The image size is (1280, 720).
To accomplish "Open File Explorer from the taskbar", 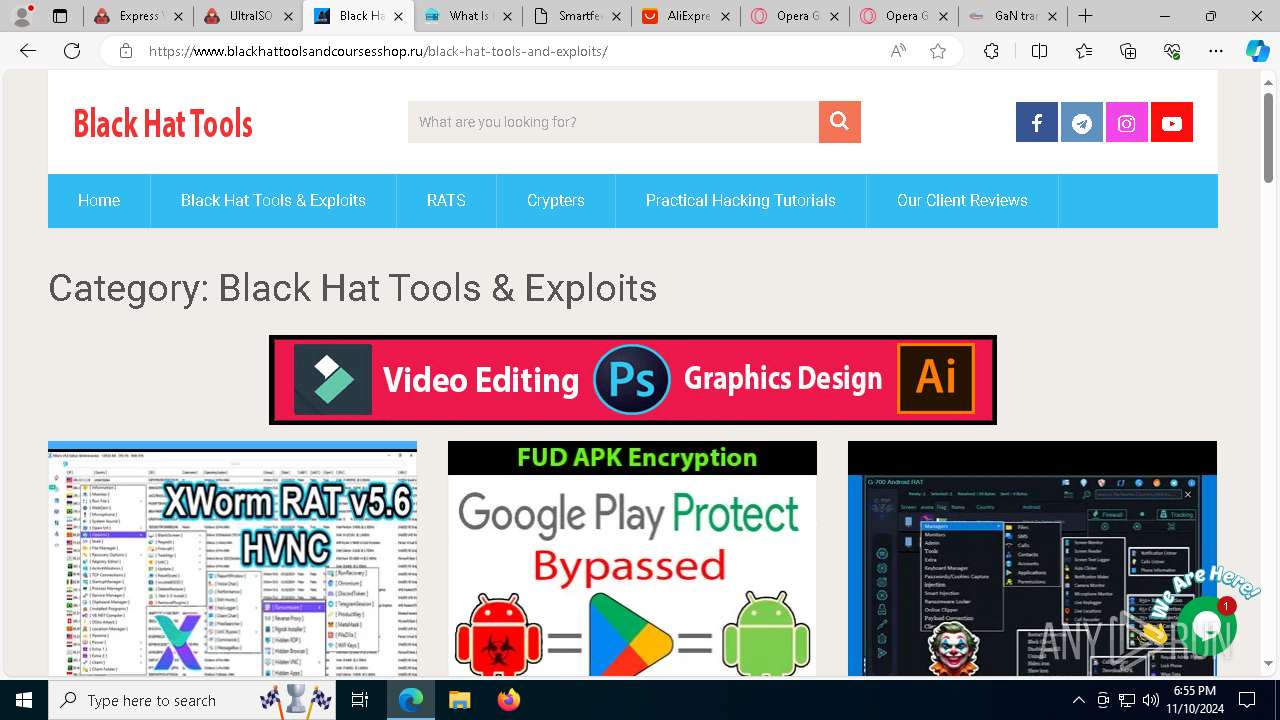I will tap(459, 700).
